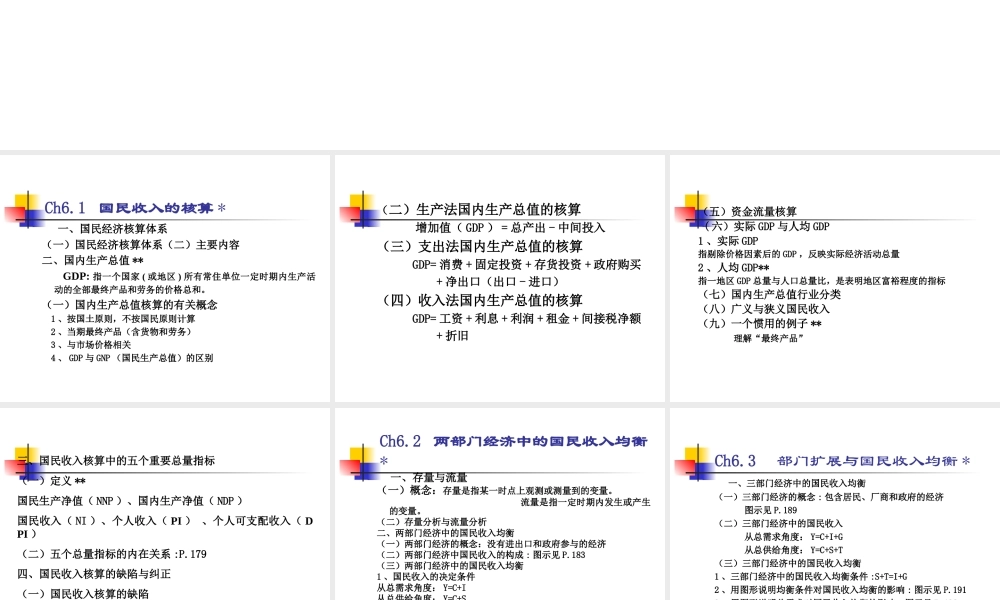Click the corner icon on the 资金流量核算 slide

pyautogui.click(x=692, y=208)
